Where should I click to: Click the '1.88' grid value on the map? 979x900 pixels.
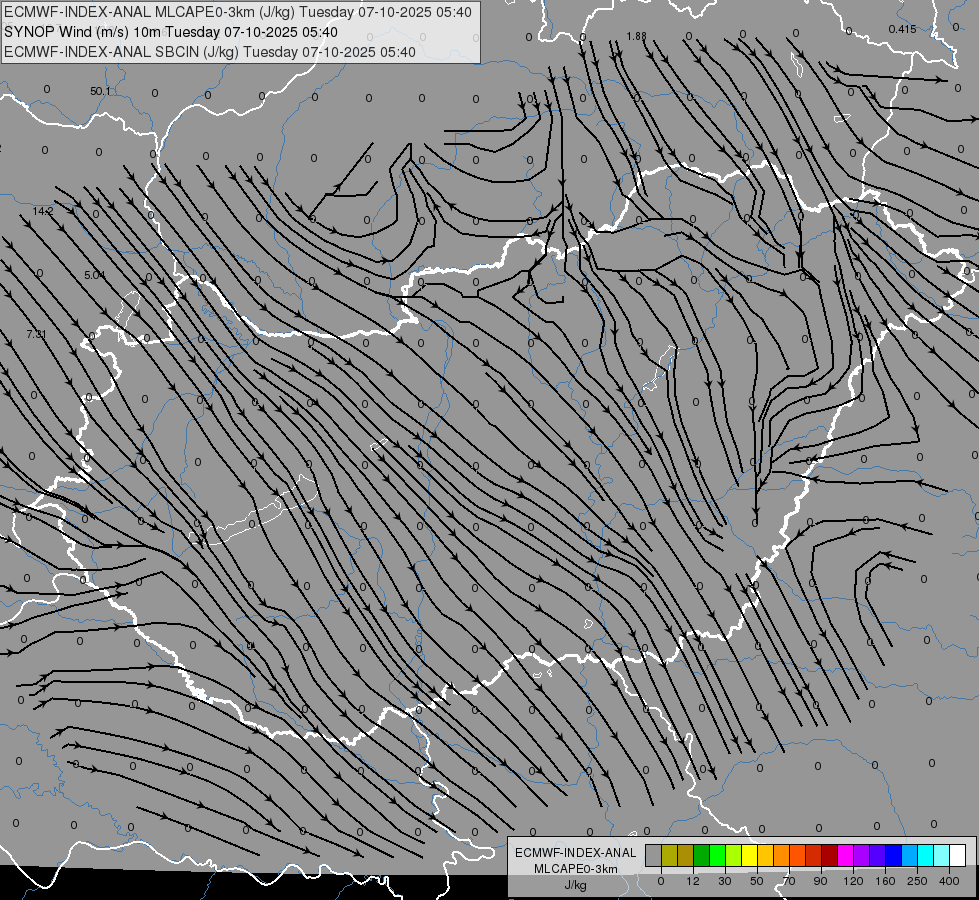pos(636,36)
